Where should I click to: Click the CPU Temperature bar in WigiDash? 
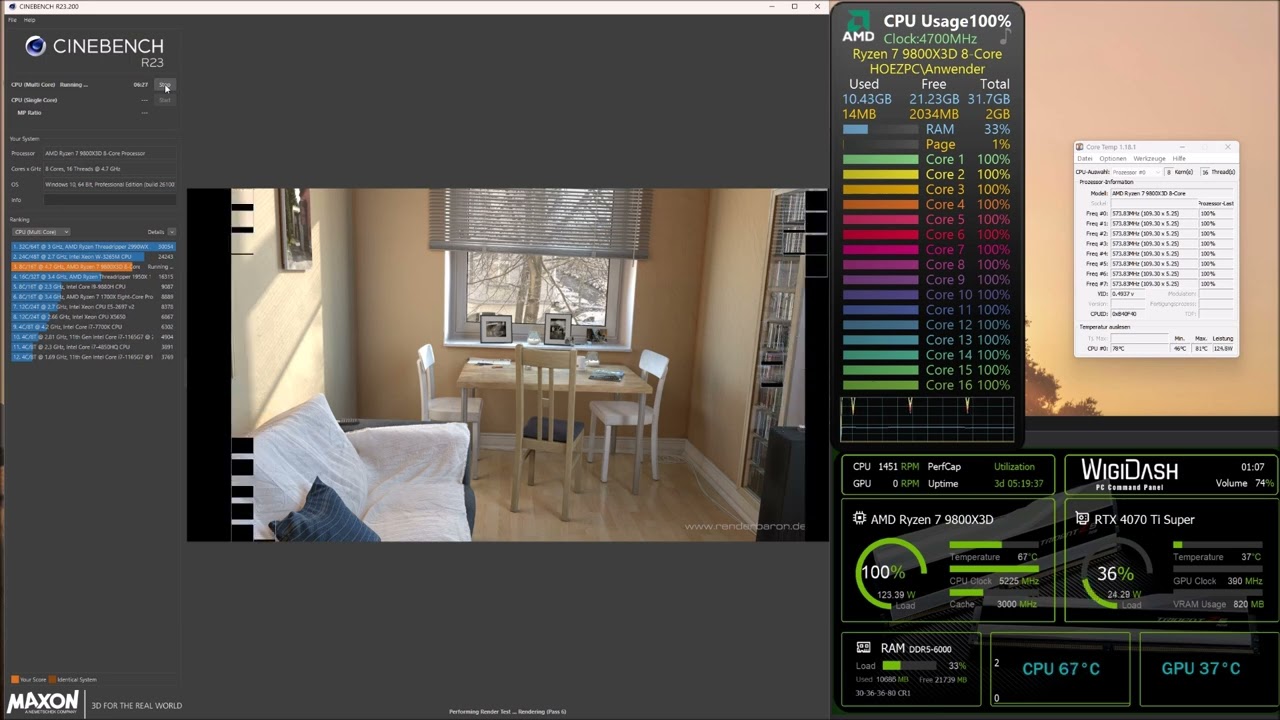(x=994, y=545)
